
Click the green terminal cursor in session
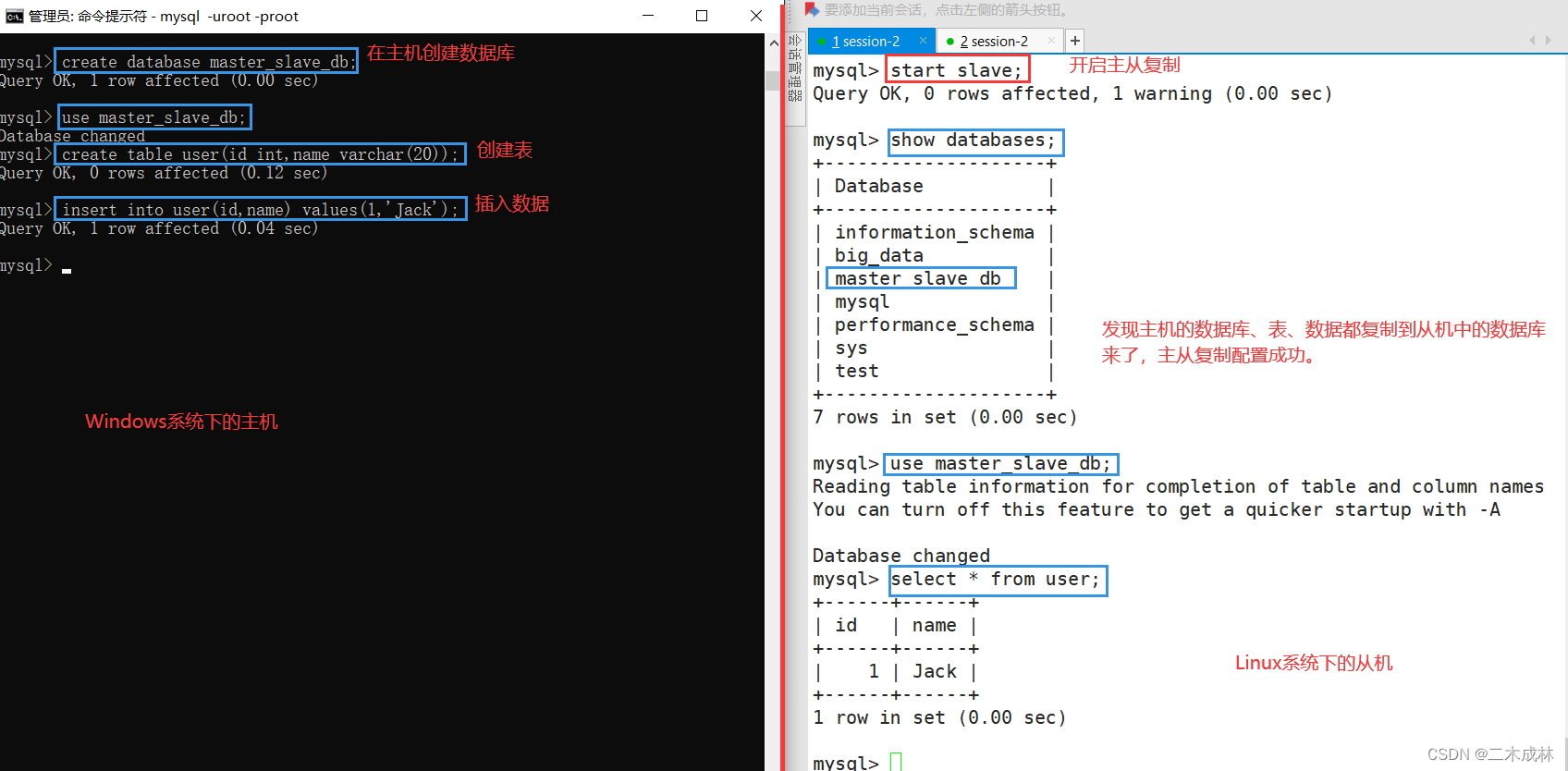click(x=896, y=762)
